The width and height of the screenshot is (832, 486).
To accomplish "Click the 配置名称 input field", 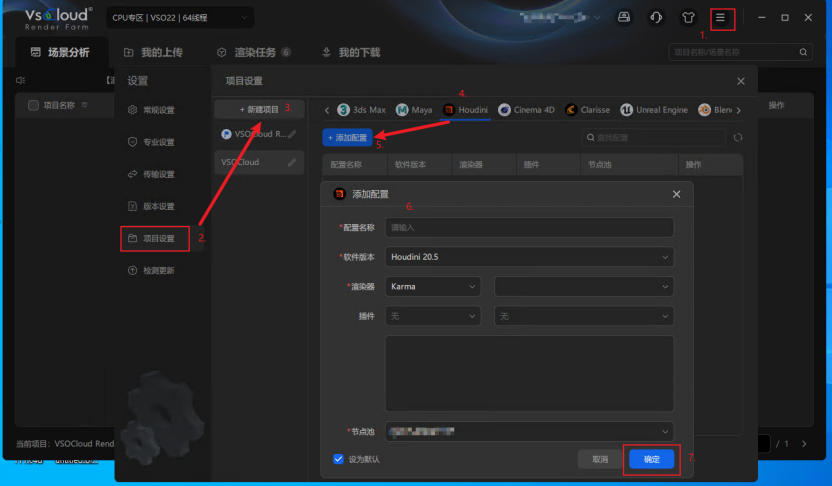I will [x=530, y=228].
